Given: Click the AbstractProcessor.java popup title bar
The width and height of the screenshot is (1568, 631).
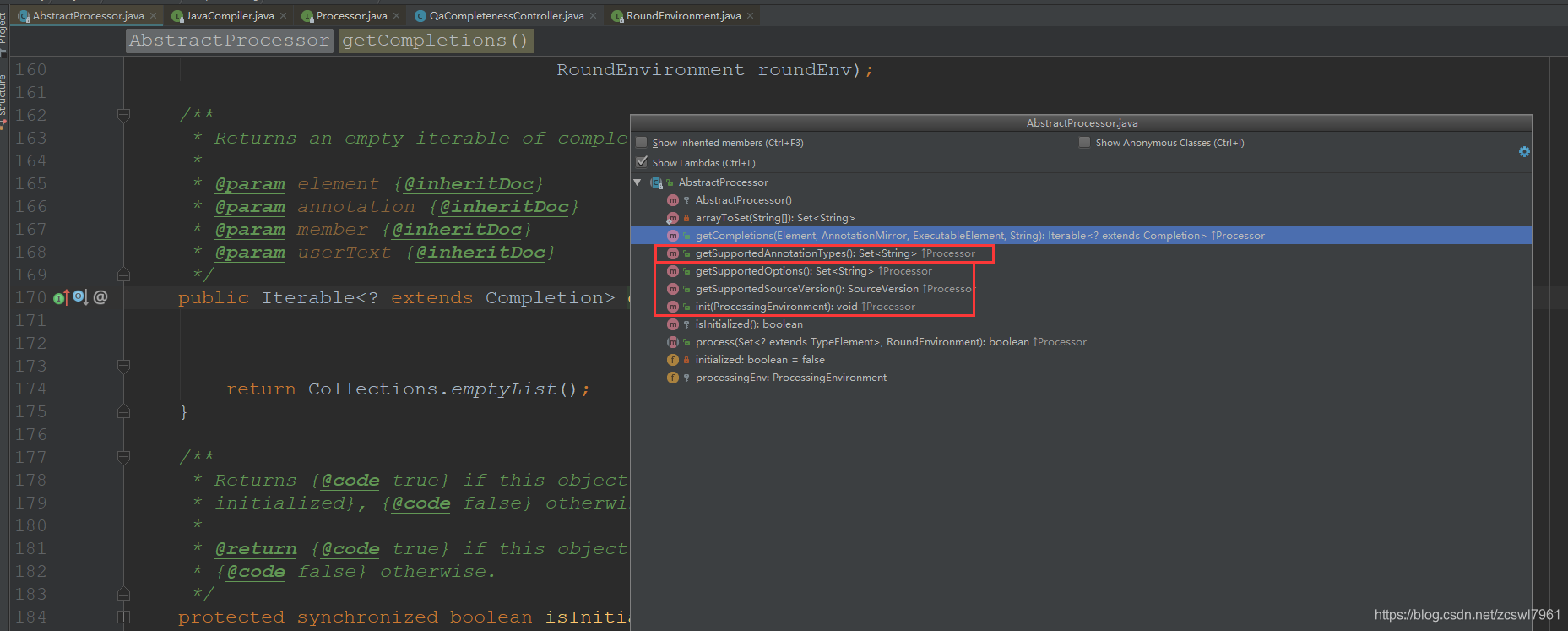Looking at the screenshot, I should [x=1081, y=123].
